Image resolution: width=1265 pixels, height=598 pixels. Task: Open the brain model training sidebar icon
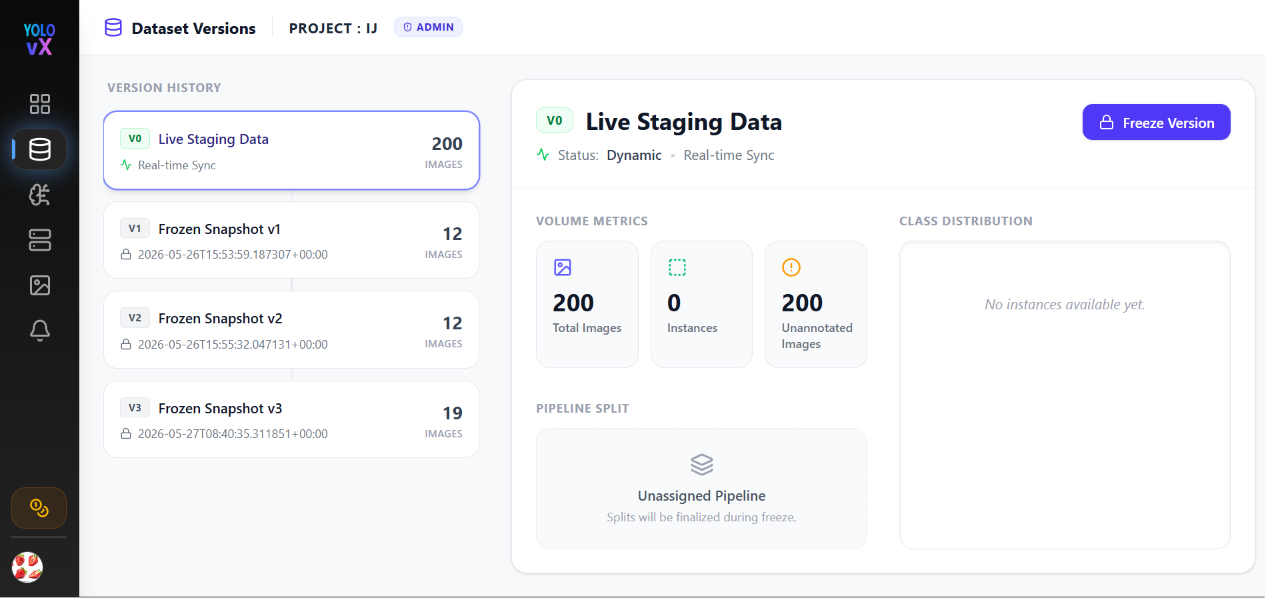click(40, 195)
